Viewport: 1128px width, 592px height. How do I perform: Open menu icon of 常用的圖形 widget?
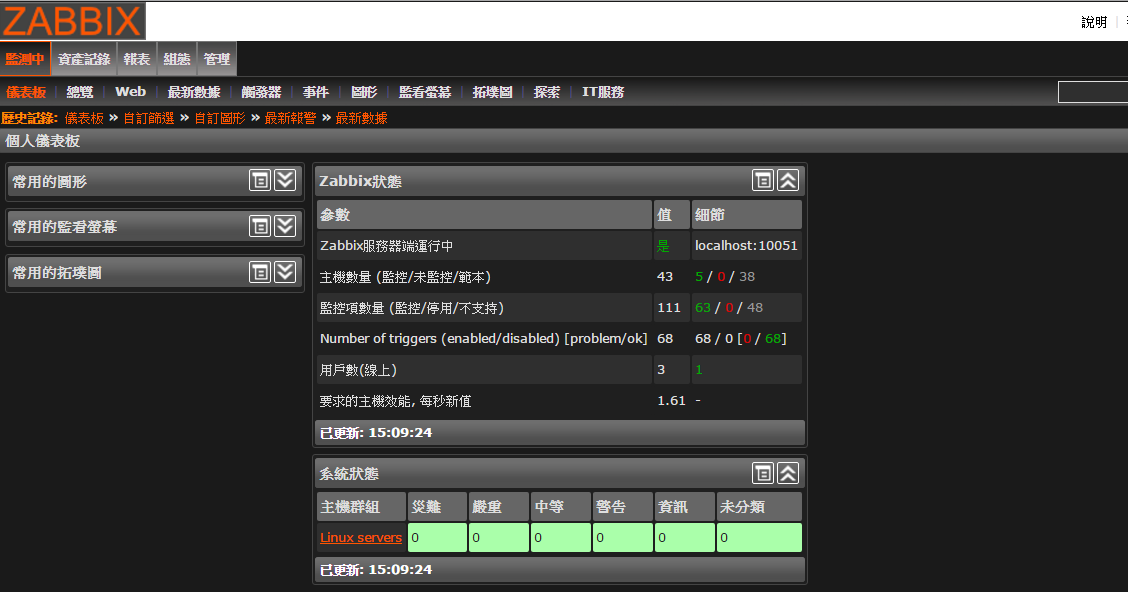[x=260, y=180]
